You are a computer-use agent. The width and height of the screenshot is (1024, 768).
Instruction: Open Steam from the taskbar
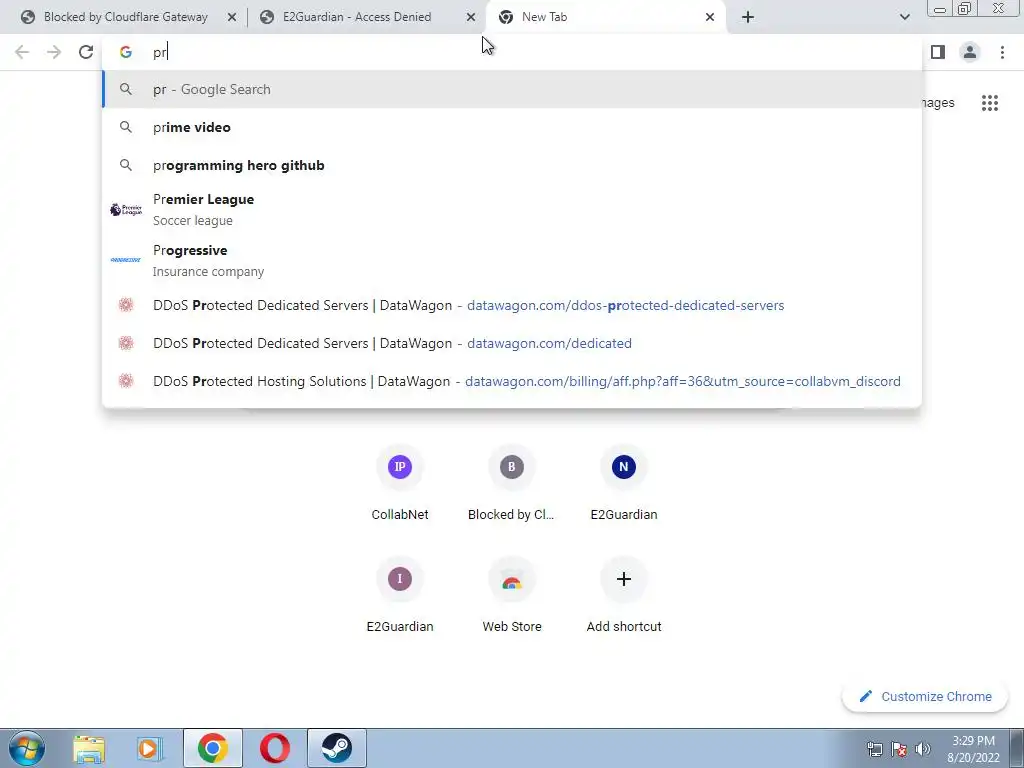pos(336,748)
